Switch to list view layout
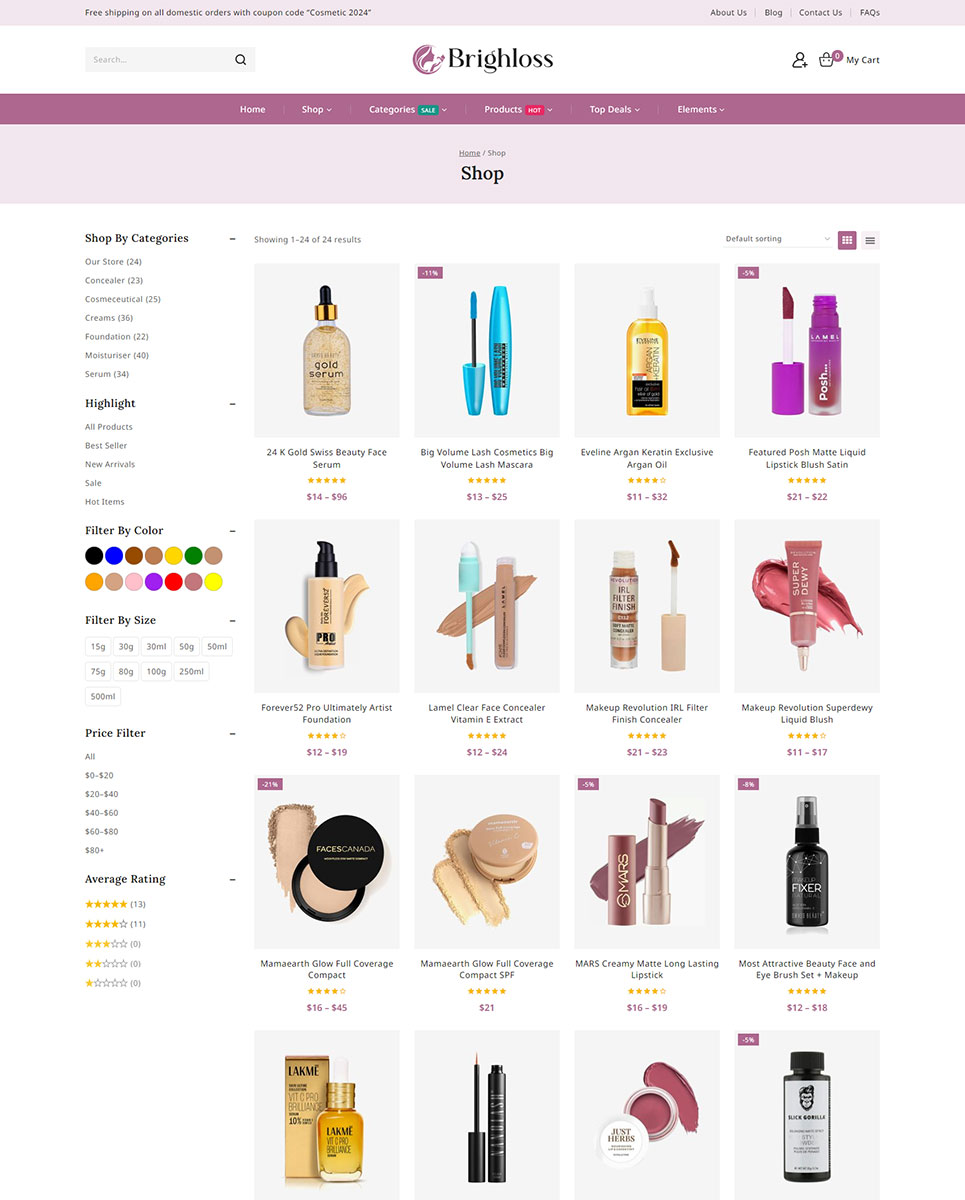Image resolution: width=965 pixels, height=1200 pixels. [870, 240]
